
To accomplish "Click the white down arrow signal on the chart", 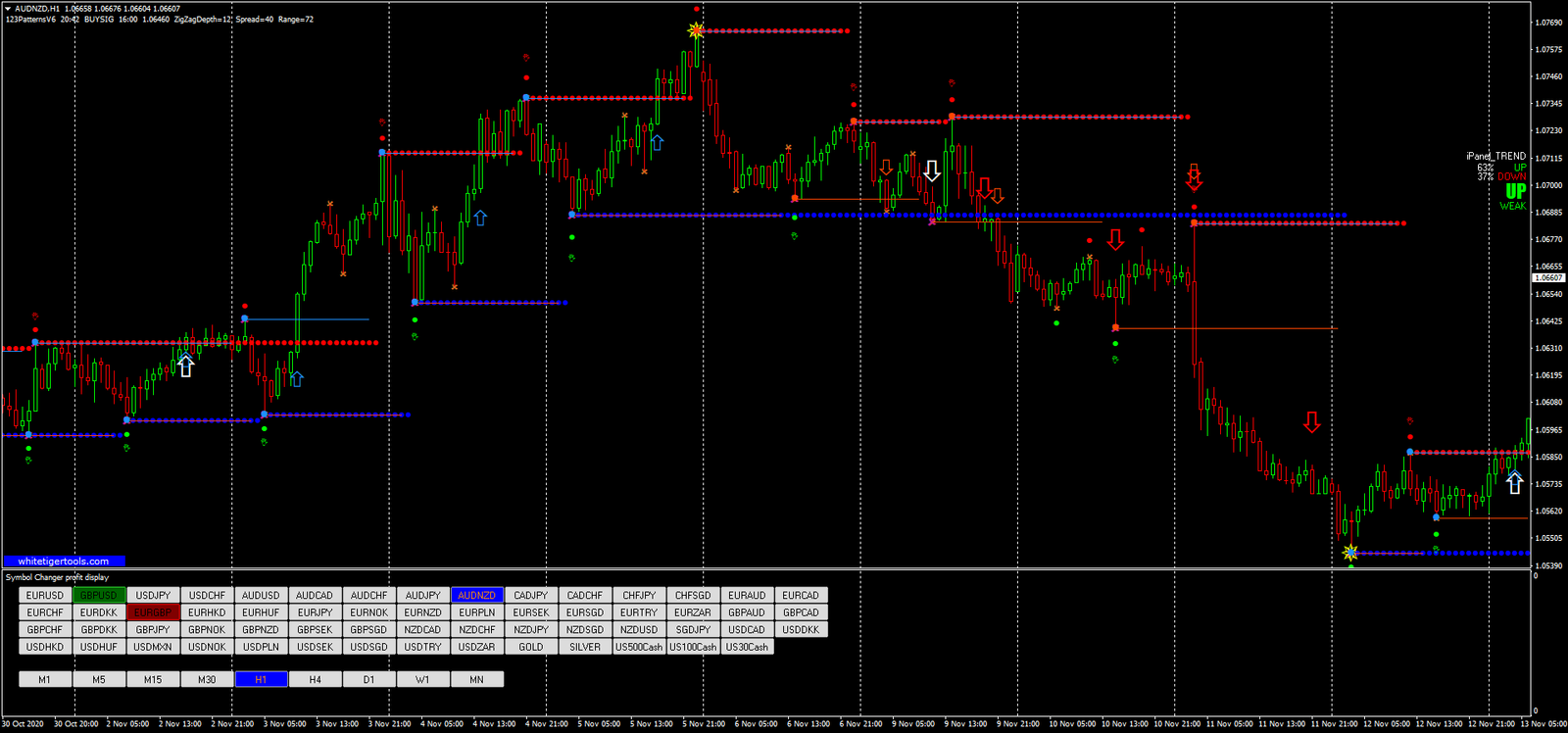I will (x=932, y=171).
